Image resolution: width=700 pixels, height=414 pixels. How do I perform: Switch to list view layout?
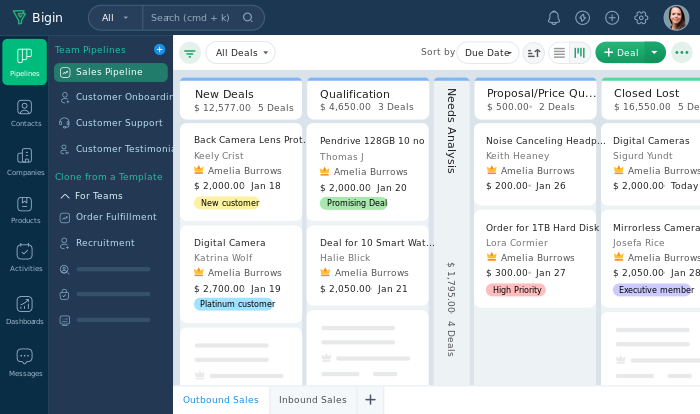click(559, 53)
